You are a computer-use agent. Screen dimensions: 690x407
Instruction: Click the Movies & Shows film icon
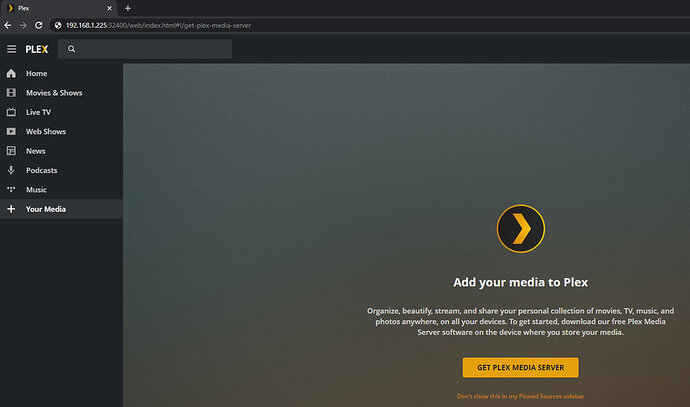tap(11, 93)
